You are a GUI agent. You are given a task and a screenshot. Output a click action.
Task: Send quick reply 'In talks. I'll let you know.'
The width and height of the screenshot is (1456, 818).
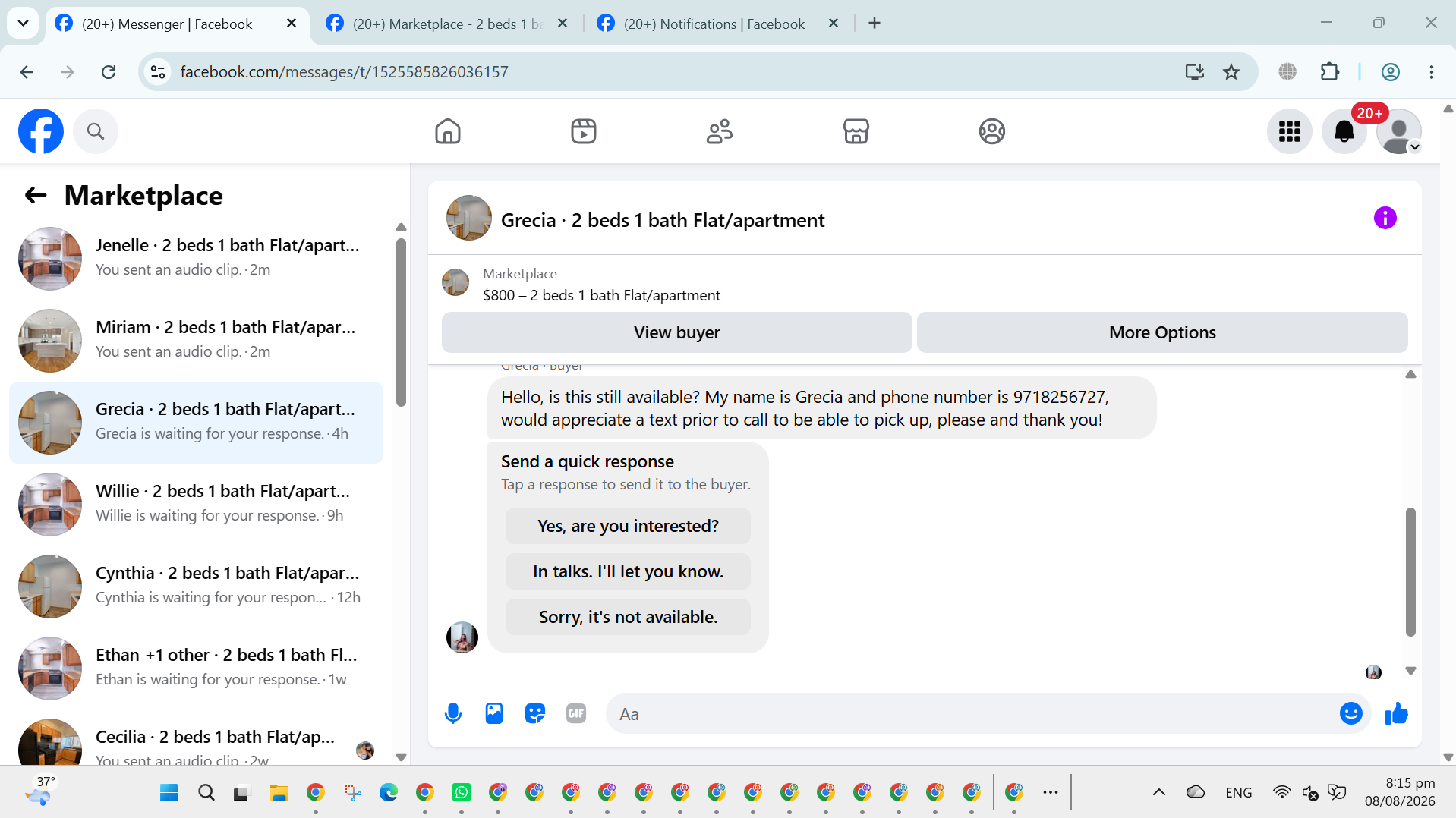628,572
